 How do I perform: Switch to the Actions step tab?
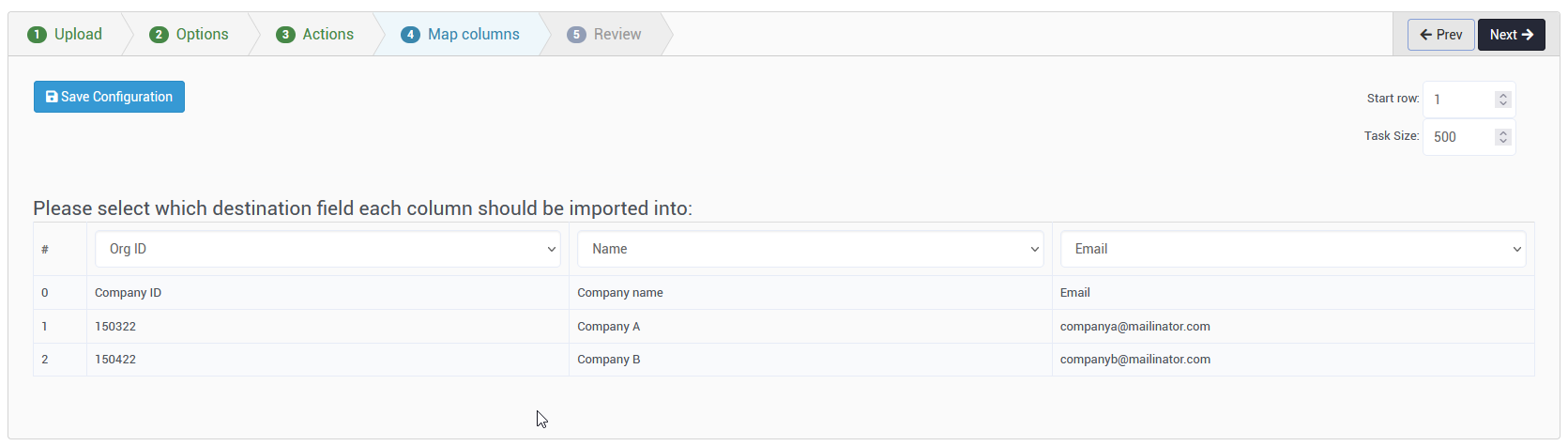[314, 35]
